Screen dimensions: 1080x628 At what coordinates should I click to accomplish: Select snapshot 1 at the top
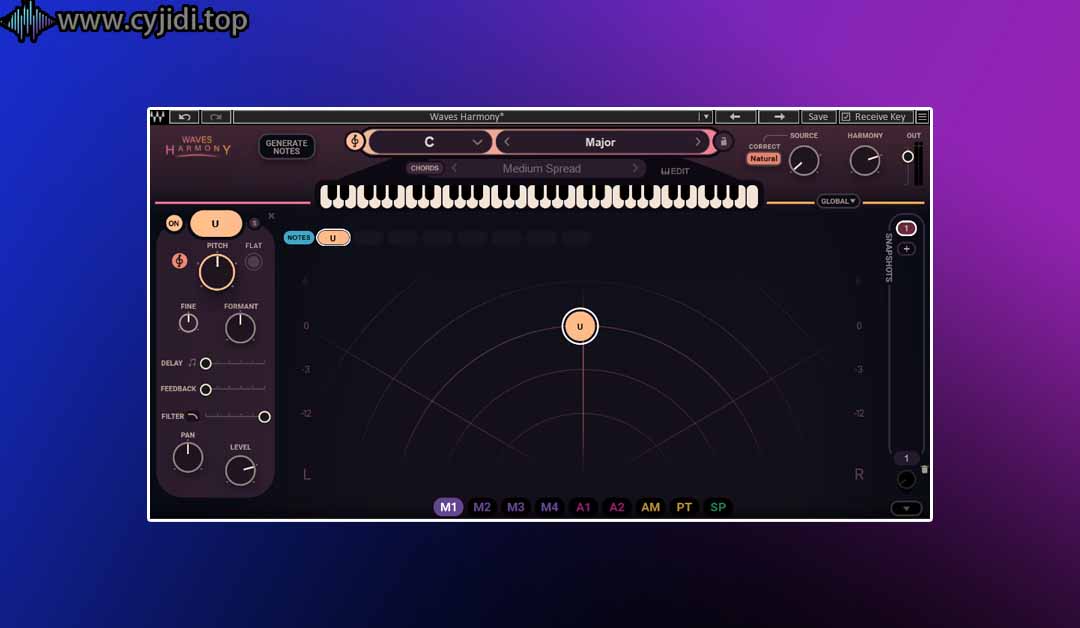906,228
